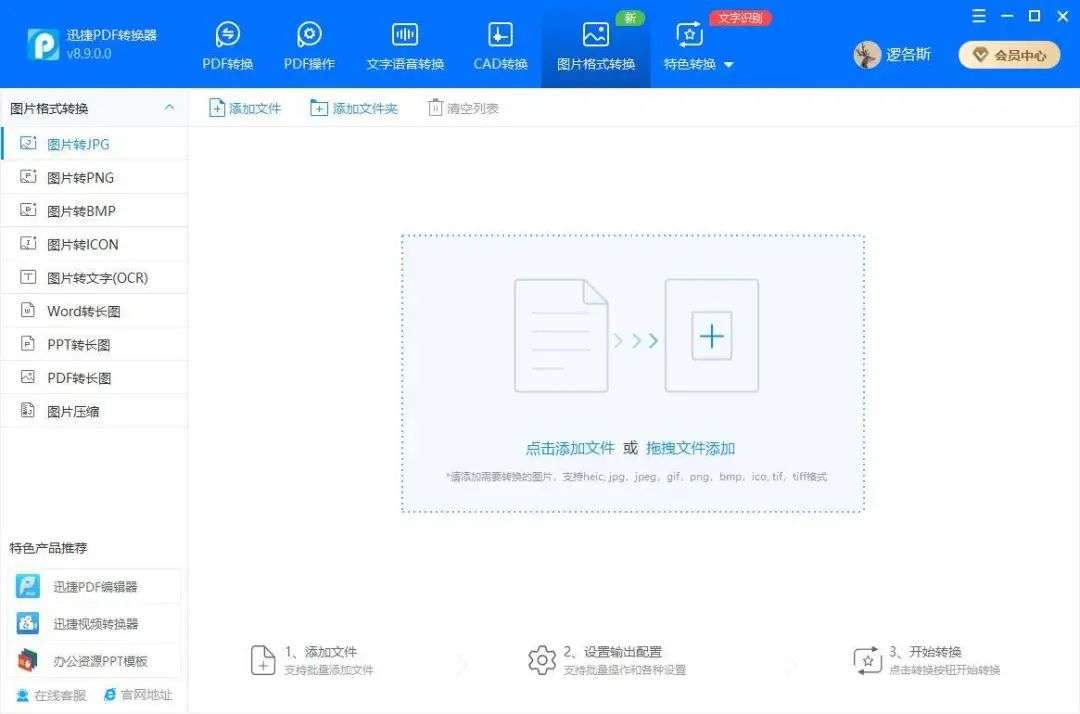The width and height of the screenshot is (1080, 714).
Task: Open 迅捷视频转换器 product recommendation
Action: (x=95, y=624)
